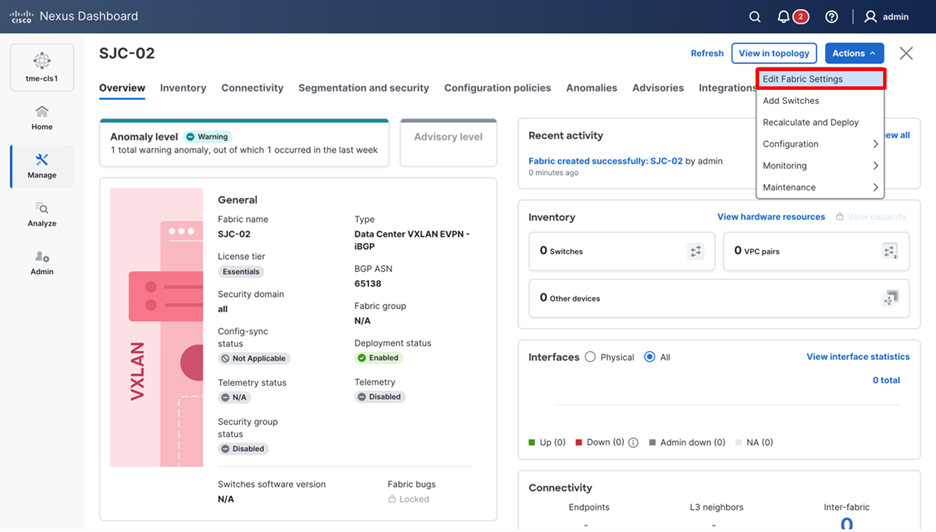Click the Switches inventory card icon
Viewport: 936px width, 532px height.
pyautogui.click(x=695, y=252)
